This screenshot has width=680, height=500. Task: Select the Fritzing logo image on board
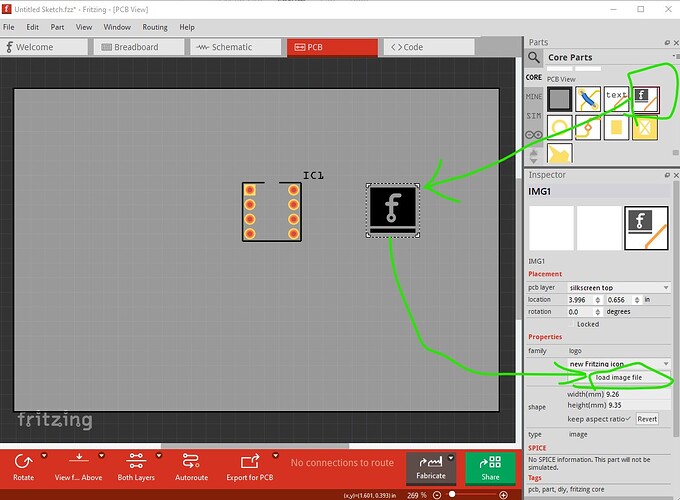pos(393,211)
